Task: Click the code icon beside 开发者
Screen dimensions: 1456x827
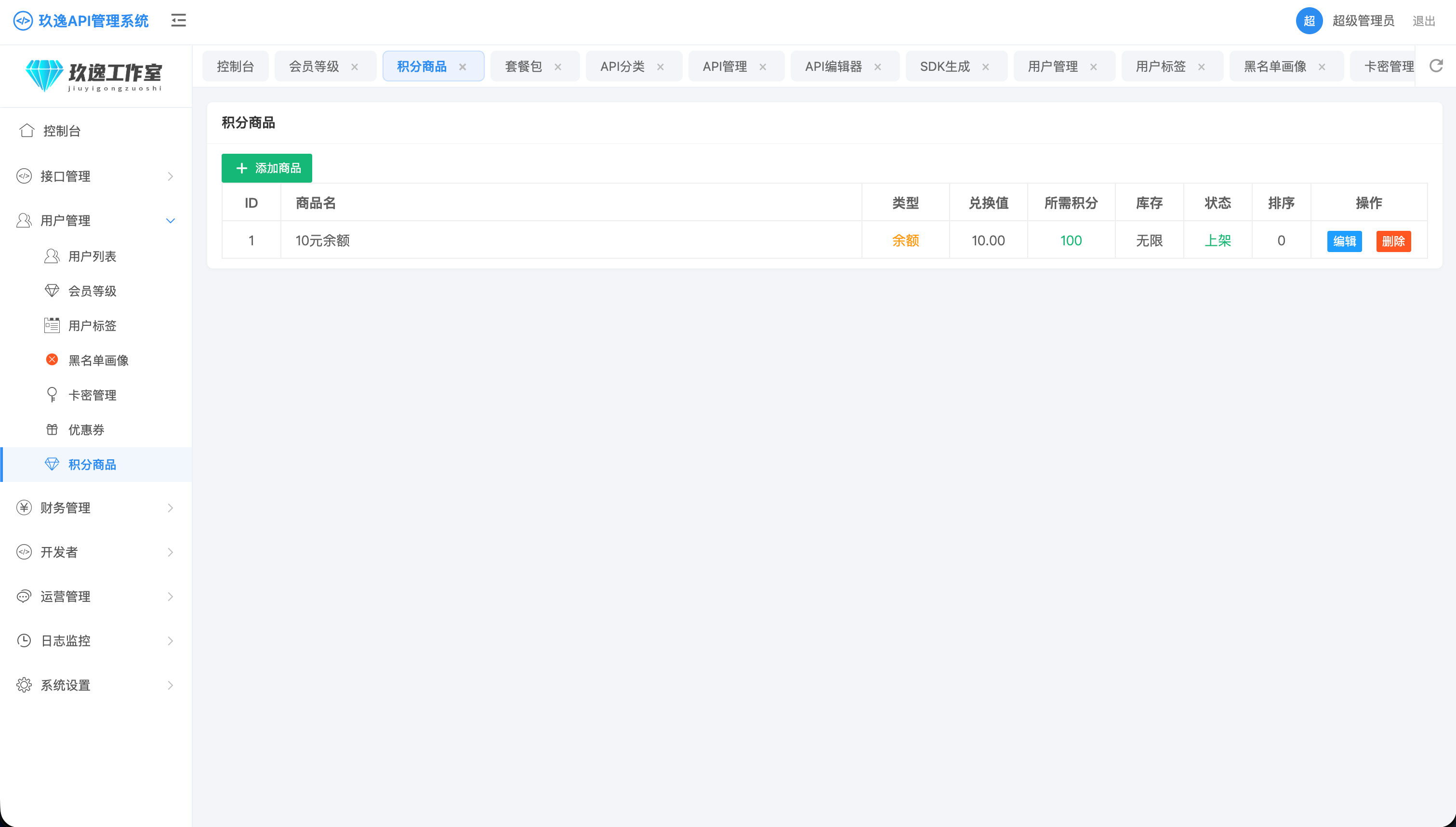Action: click(24, 551)
